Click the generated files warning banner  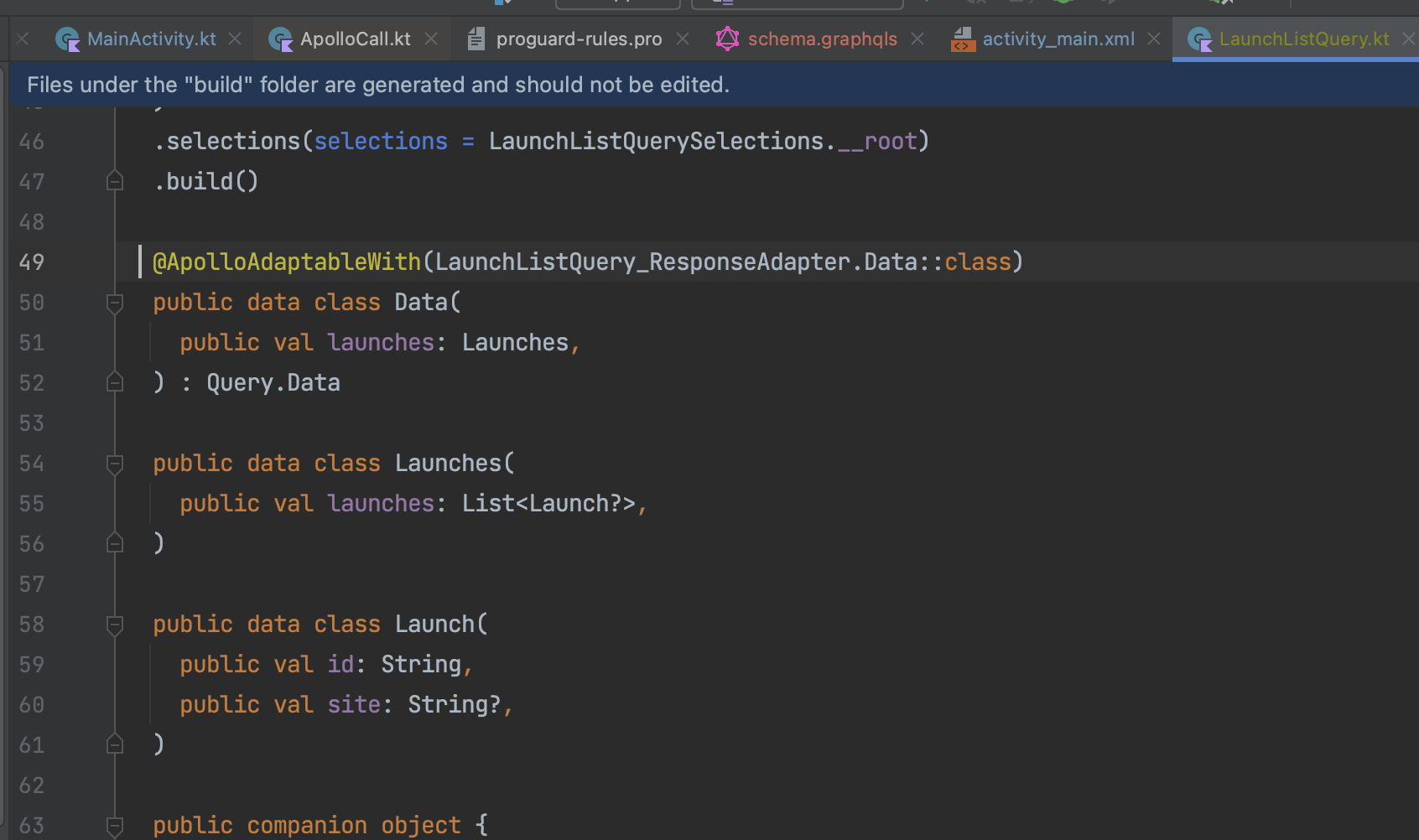coord(713,85)
